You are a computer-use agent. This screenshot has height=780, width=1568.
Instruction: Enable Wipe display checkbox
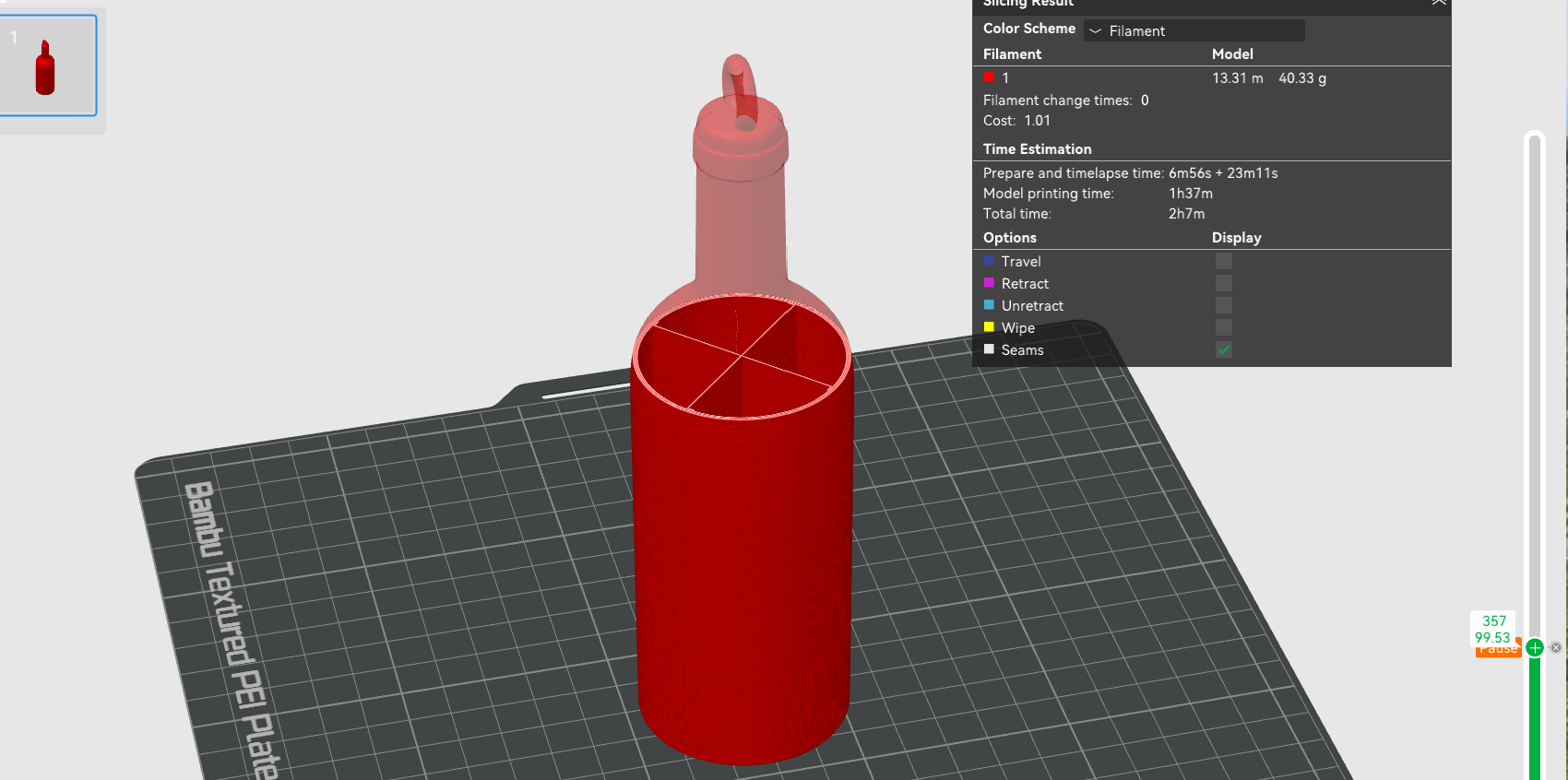1224,327
